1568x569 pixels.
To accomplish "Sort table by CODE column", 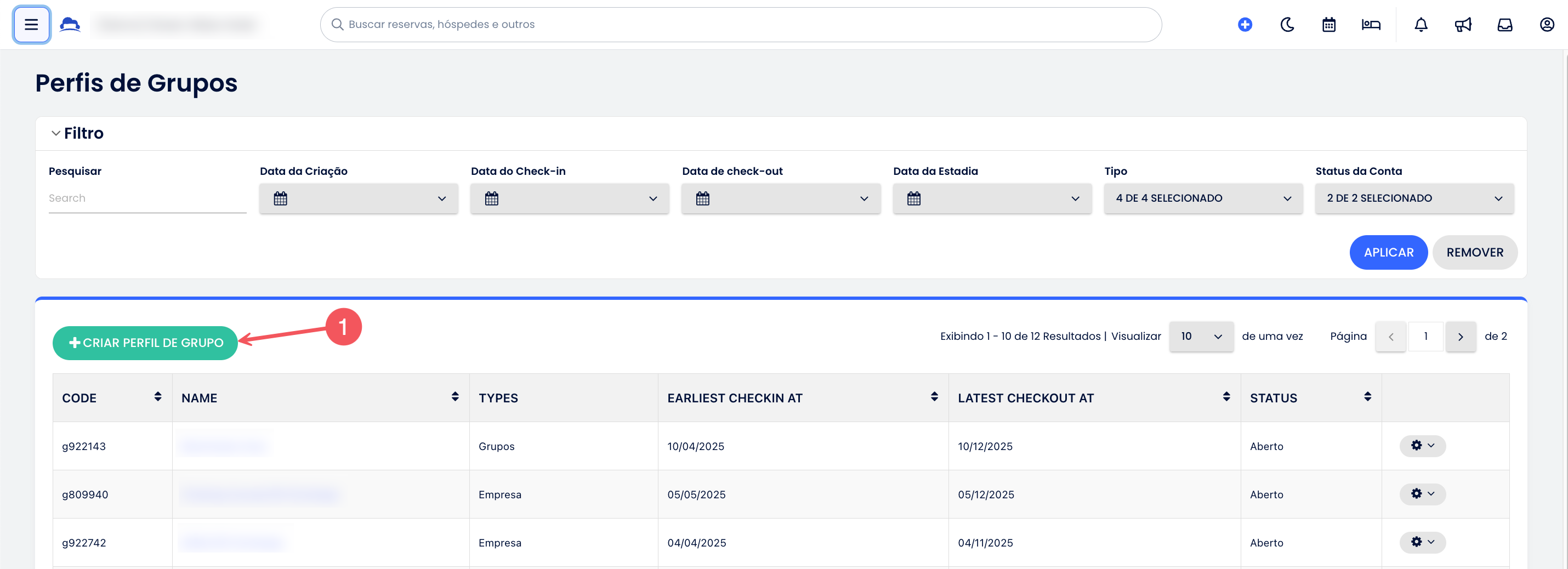I will click(x=158, y=397).
